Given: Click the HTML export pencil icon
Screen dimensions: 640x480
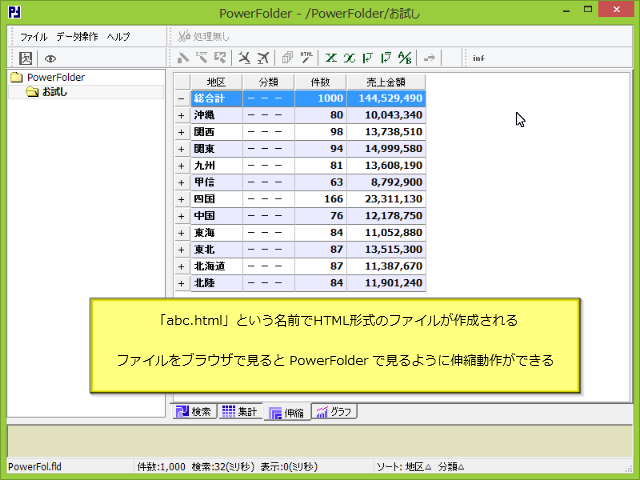Looking at the screenshot, I should (307, 58).
